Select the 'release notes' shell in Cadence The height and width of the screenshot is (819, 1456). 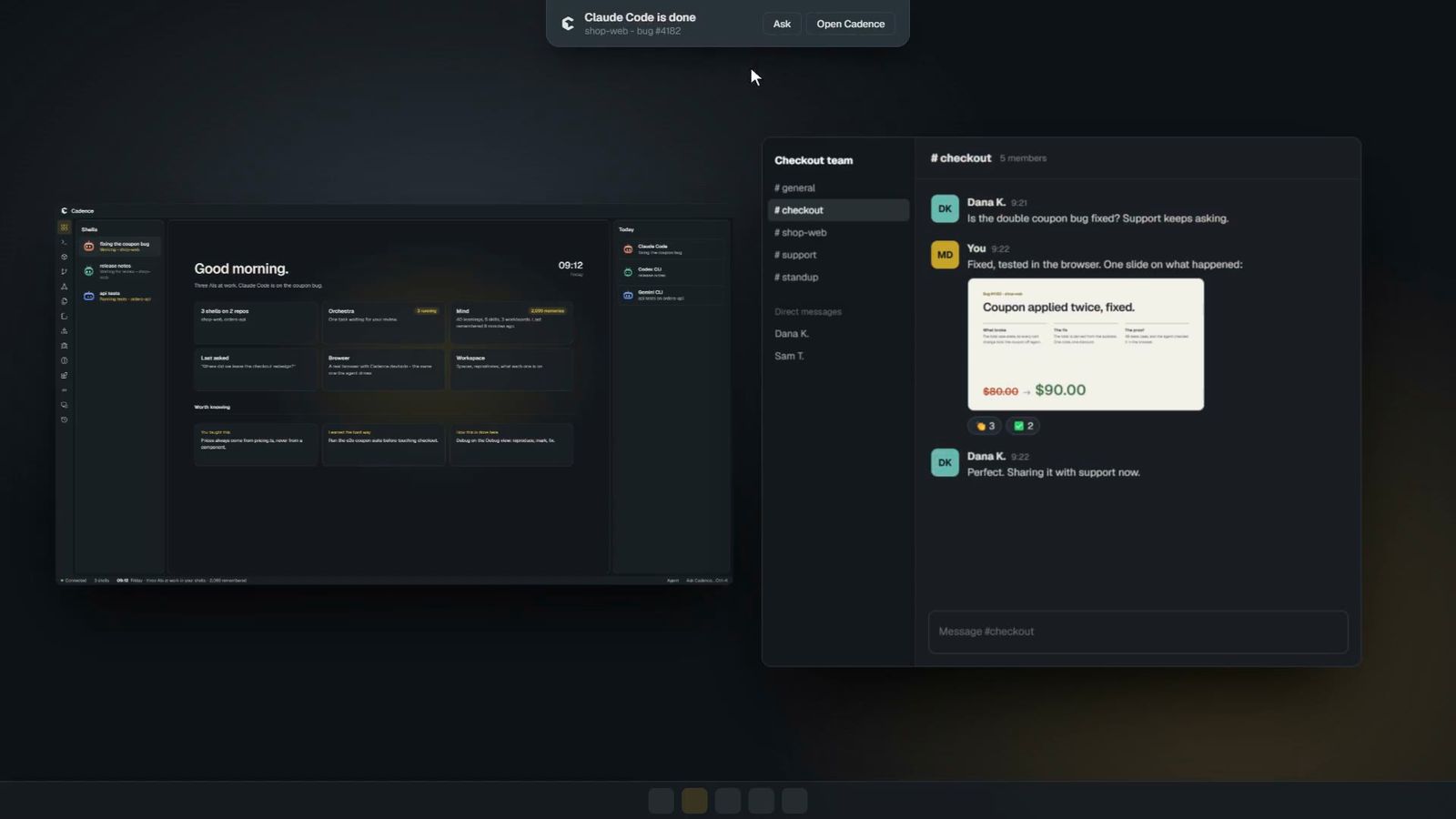(x=119, y=270)
